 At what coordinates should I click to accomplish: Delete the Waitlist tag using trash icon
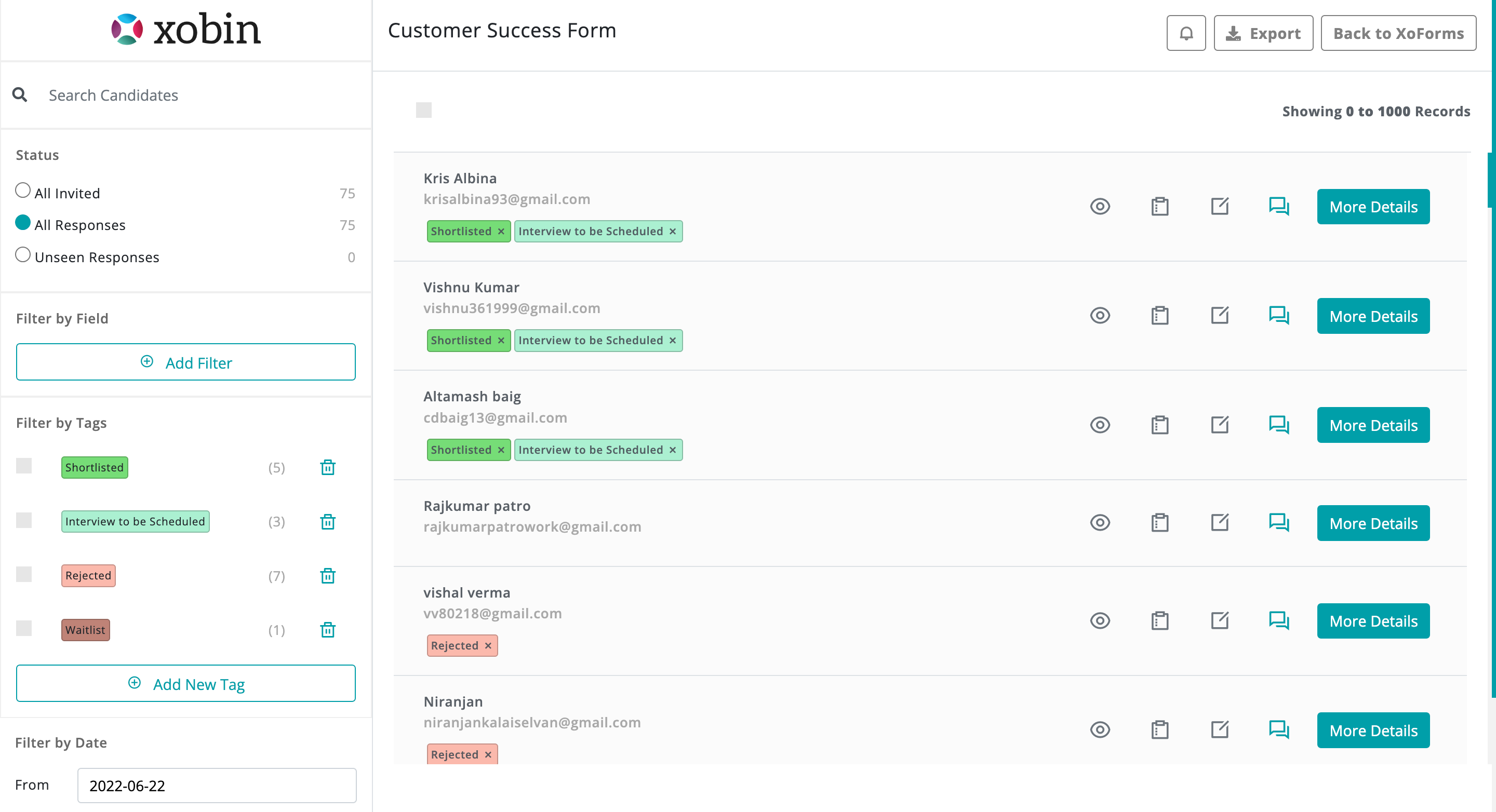328,630
